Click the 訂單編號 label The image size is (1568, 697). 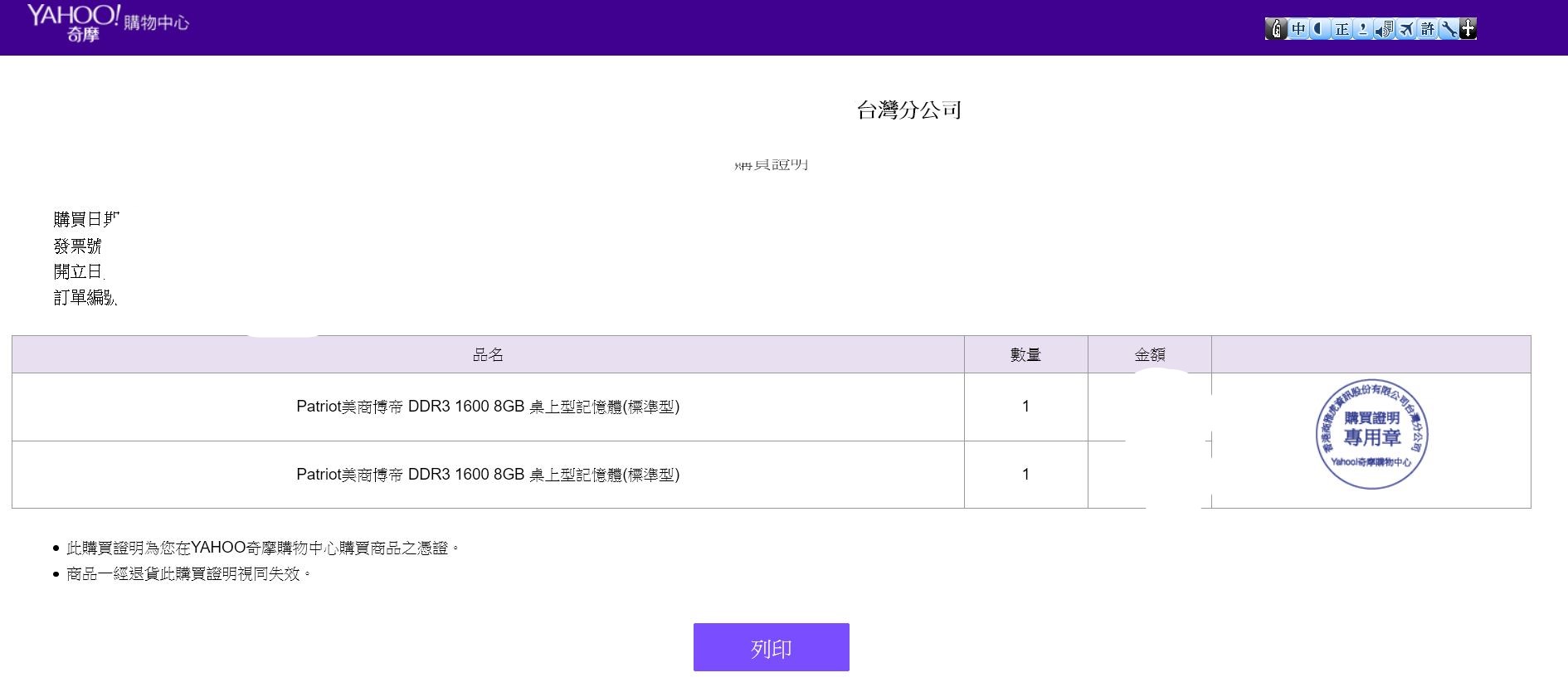pyautogui.click(x=85, y=297)
